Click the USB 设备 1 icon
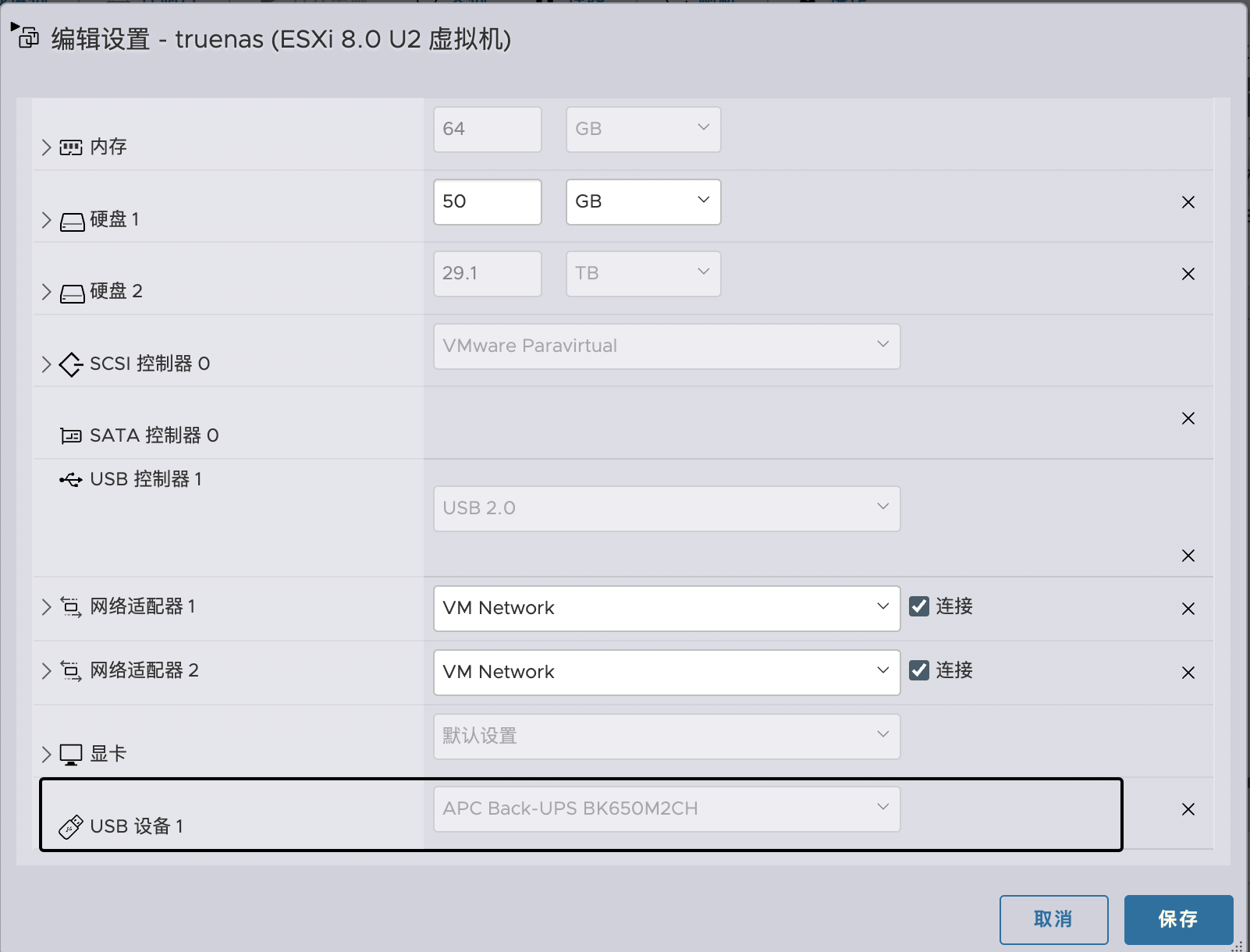The height and width of the screenshot is (952, 1250). point(71,827)
